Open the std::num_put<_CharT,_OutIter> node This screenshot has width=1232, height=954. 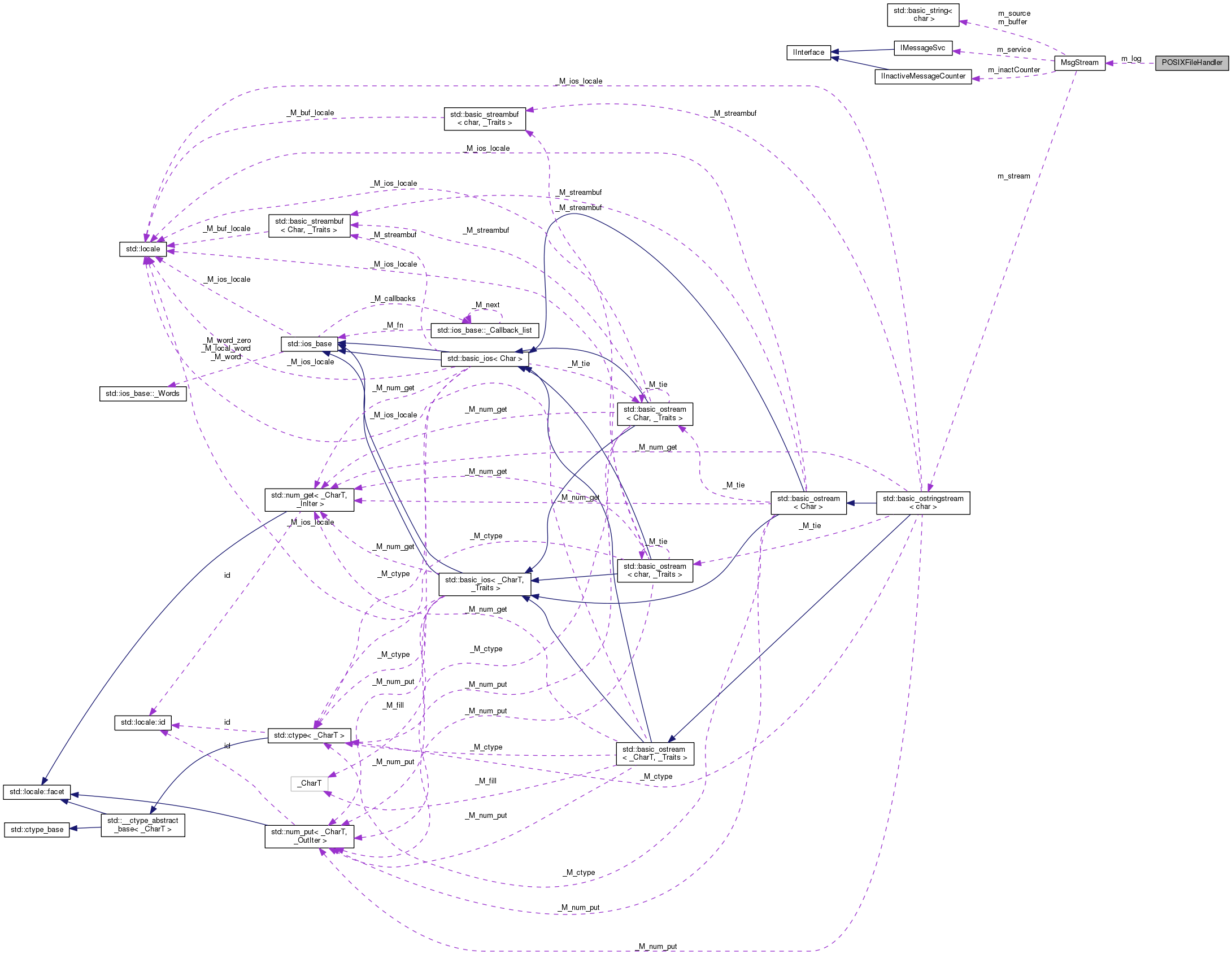(309, 835)
